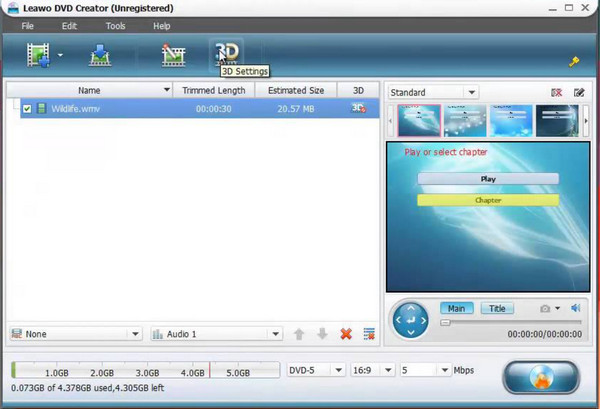Image resolution: width=600 pixels, height=409 pixels.
Task: Open the Add Video dropdown arrow
Action: (60, 55)
